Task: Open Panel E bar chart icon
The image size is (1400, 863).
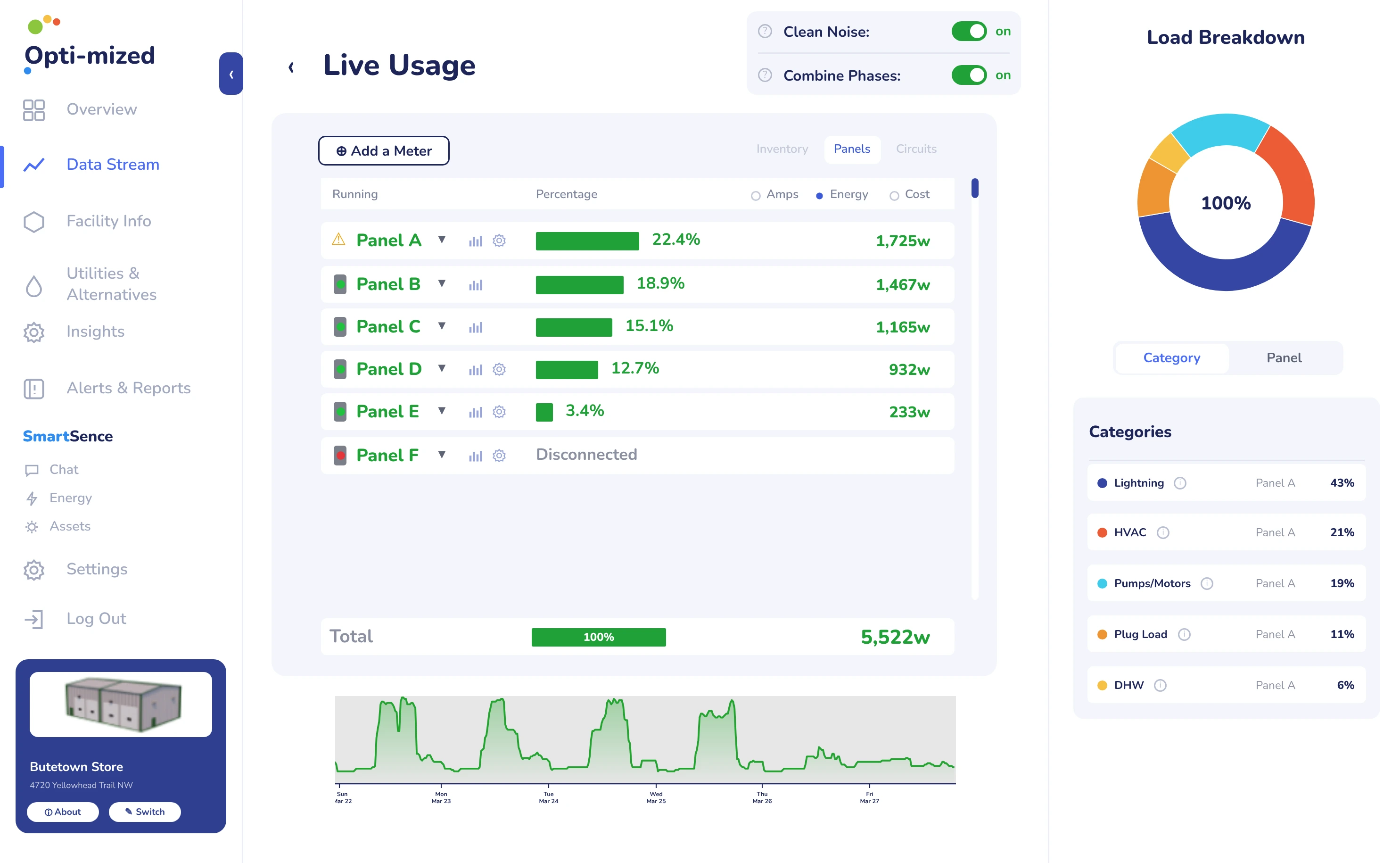Action: point(475,412)
